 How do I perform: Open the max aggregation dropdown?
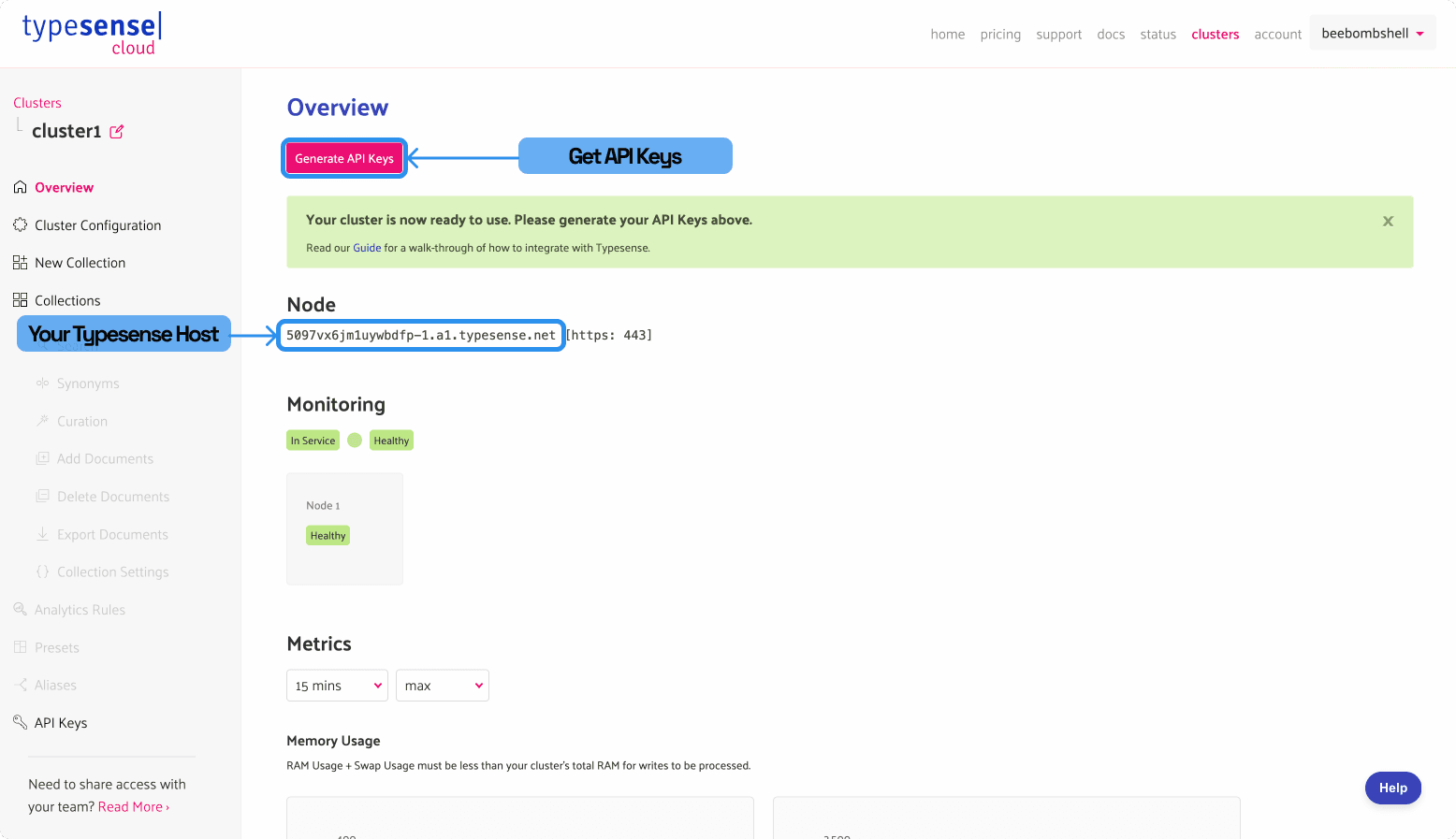pyautogui.click(x=442, y=686)
